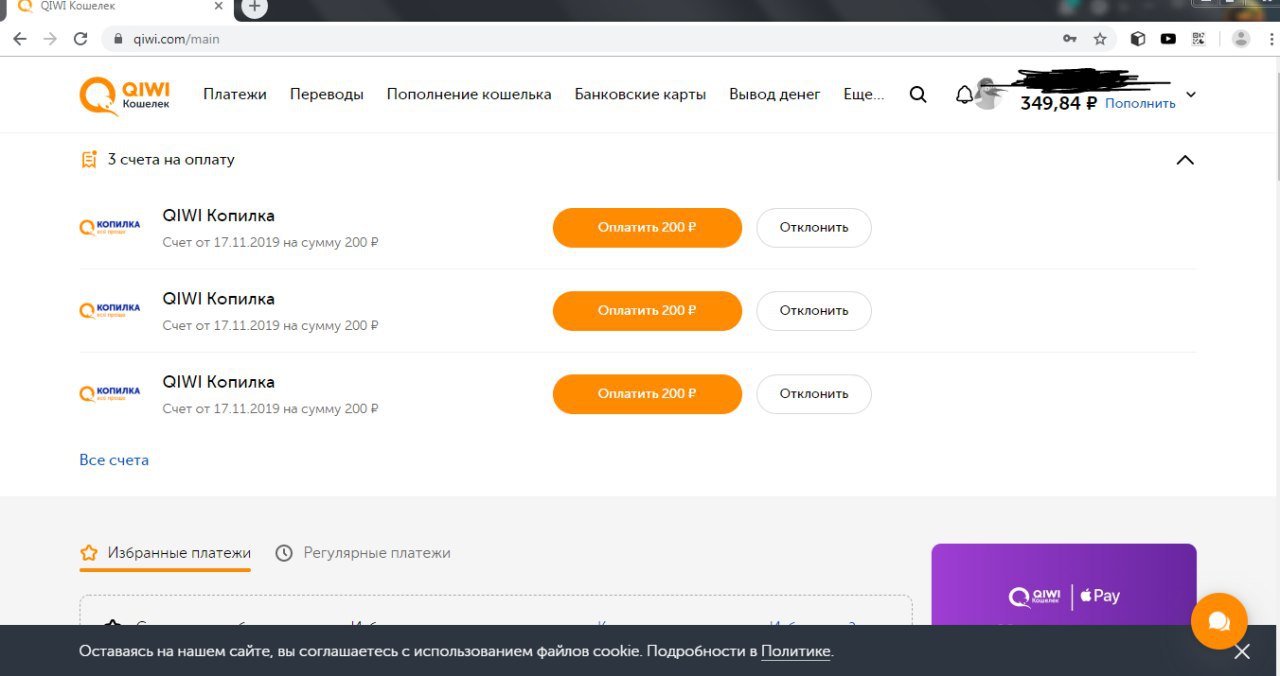Image resolution: width=1280 pixels, height=676 pixels.
Task: Open the Еще... menu
Action: coord(864,94)
